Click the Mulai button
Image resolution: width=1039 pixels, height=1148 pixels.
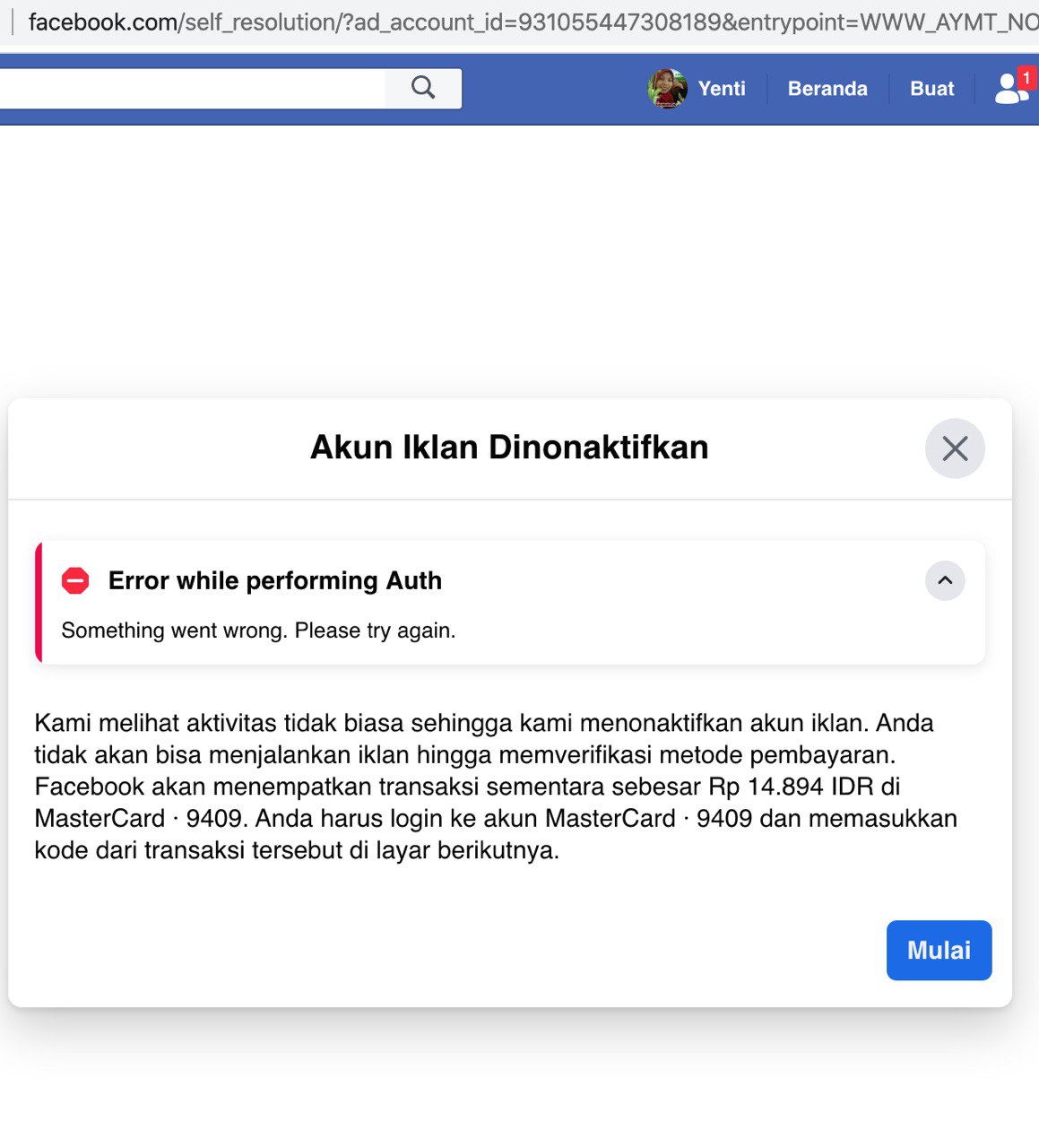pyautogui.click(x=939, y=950)
